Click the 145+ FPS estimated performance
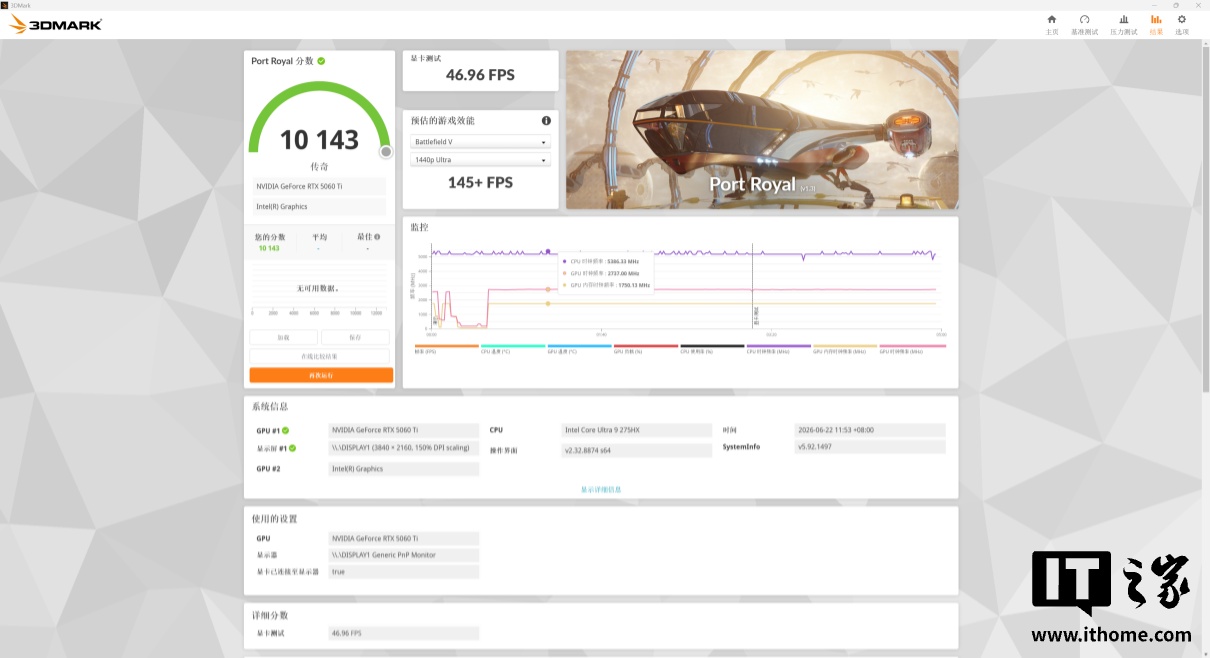The height and width of the screenshot is (658, 1210). coord(480,182)
